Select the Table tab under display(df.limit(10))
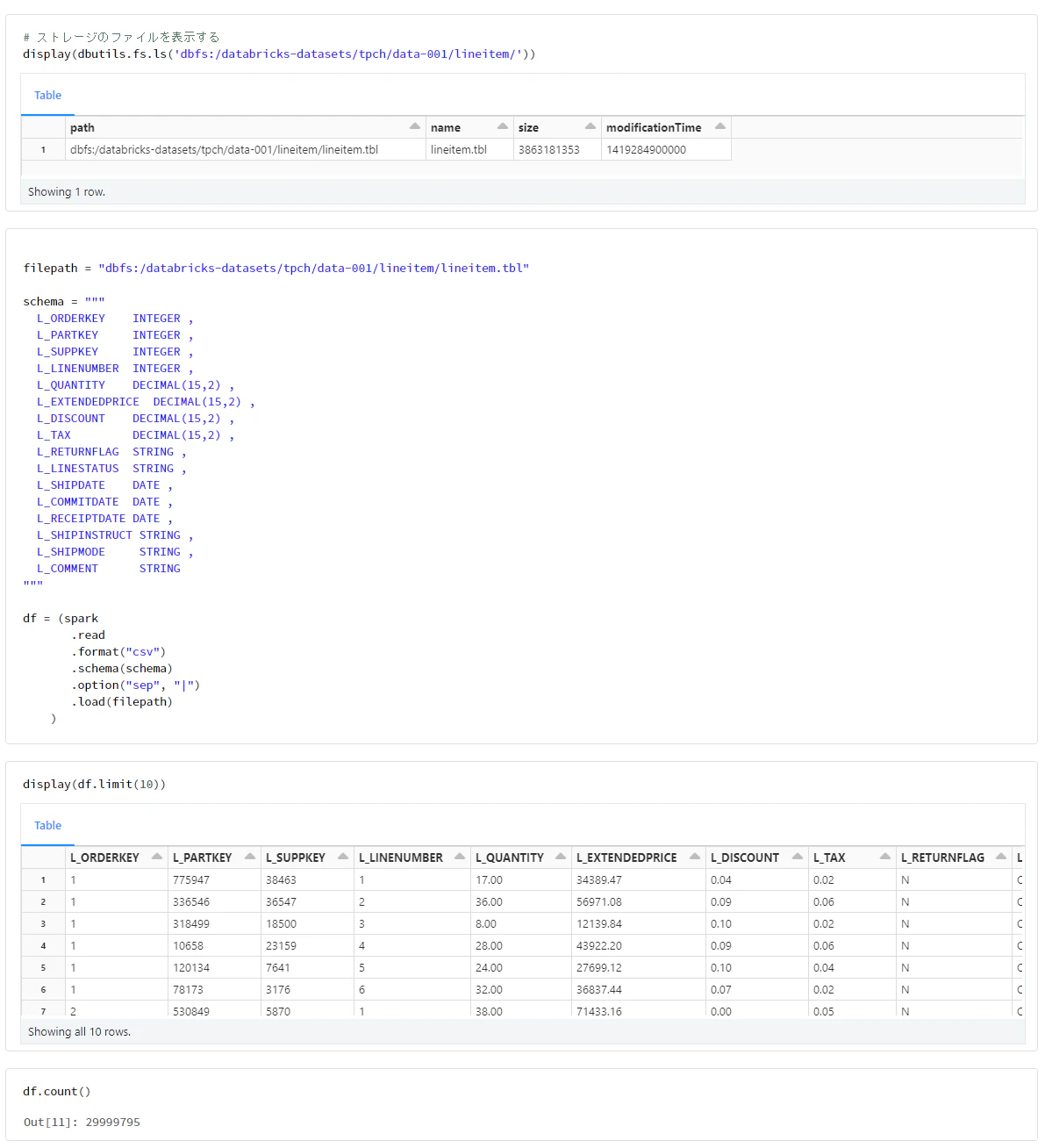1045x1148 pixels. 47,826
